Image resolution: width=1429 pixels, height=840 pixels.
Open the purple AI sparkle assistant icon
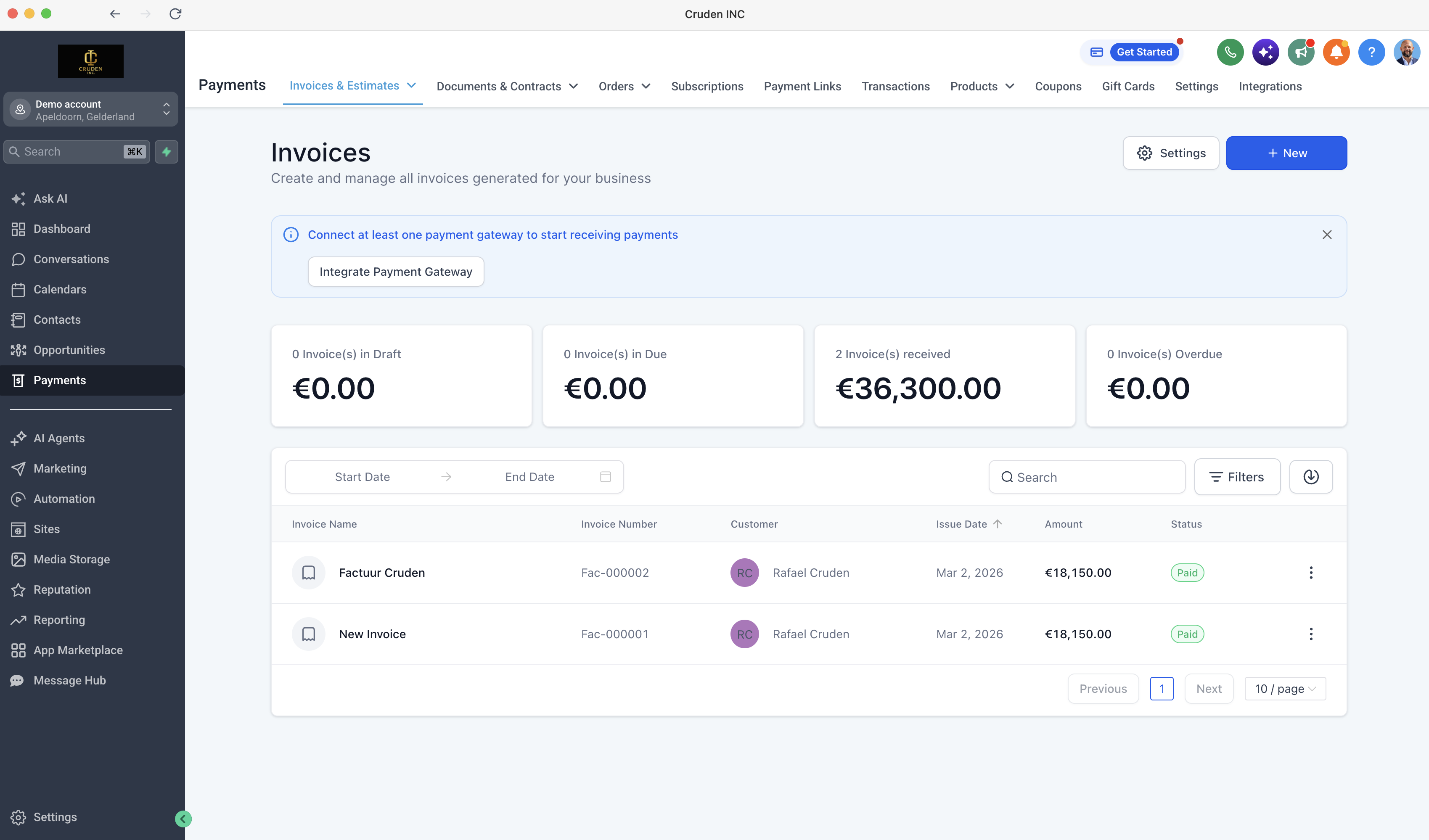[x=1265, y=53]
